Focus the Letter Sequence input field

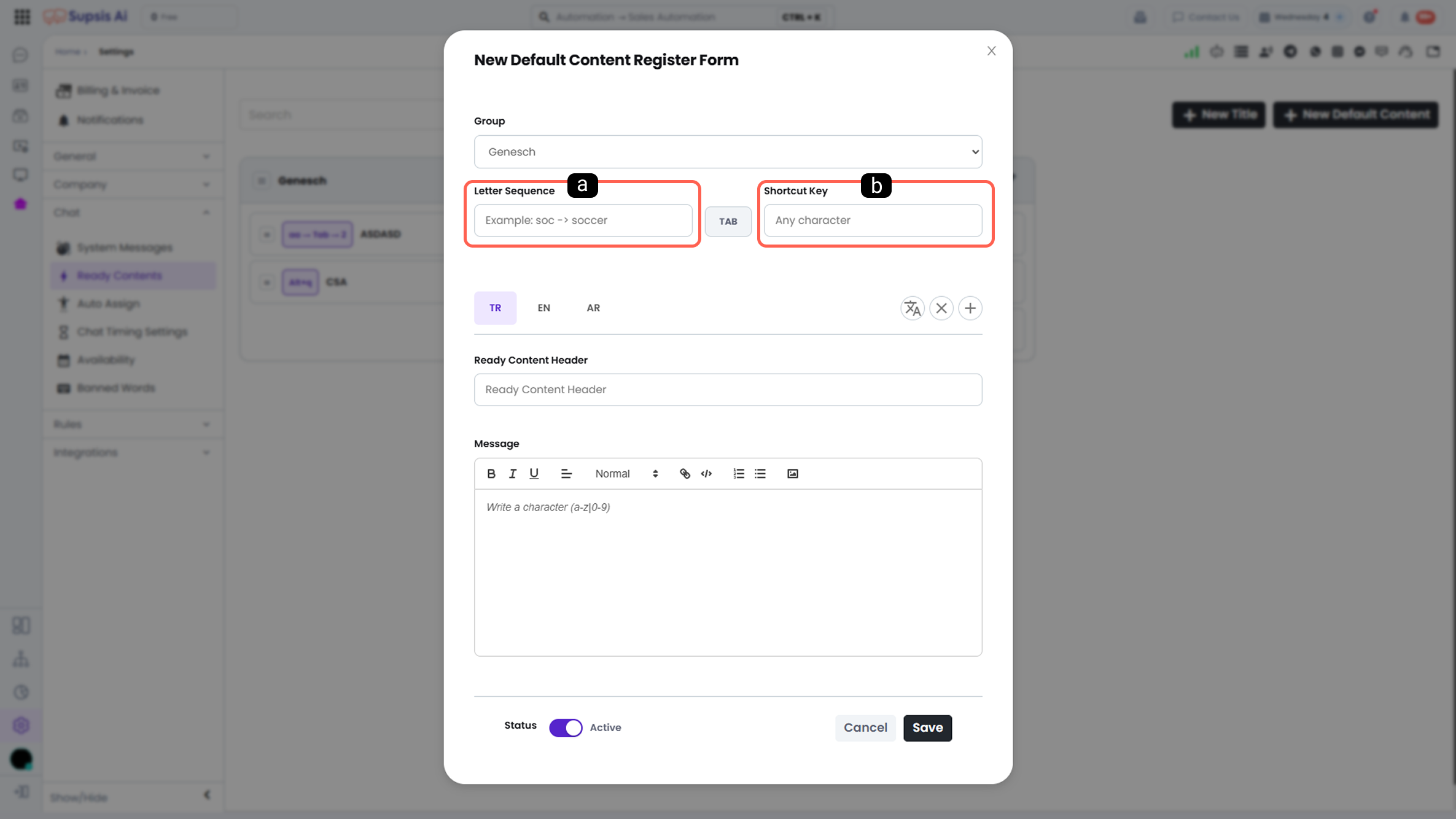click(x=583, y=221)
